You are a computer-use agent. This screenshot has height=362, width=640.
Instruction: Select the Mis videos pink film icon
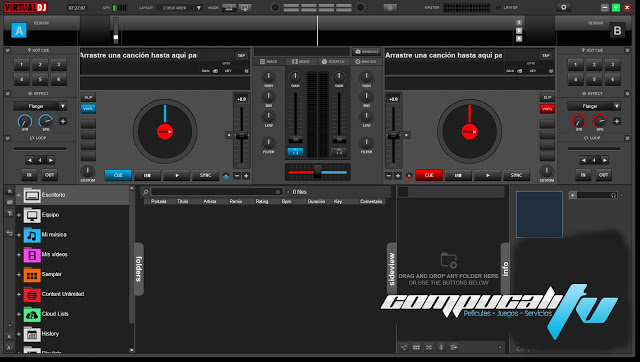pyautogui.click(x=32, y=255)
